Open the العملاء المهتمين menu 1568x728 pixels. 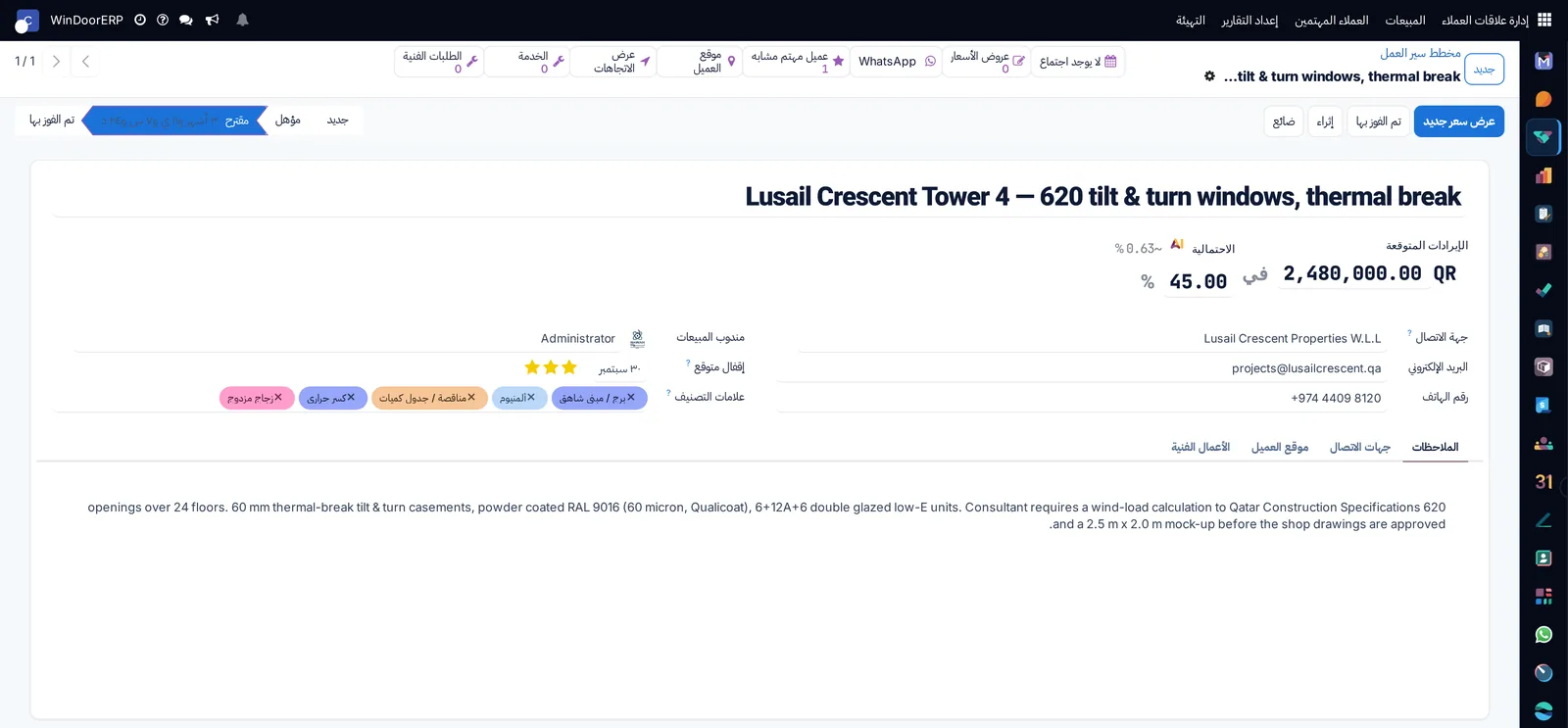pyautogui.click(x=1332, y=21)
